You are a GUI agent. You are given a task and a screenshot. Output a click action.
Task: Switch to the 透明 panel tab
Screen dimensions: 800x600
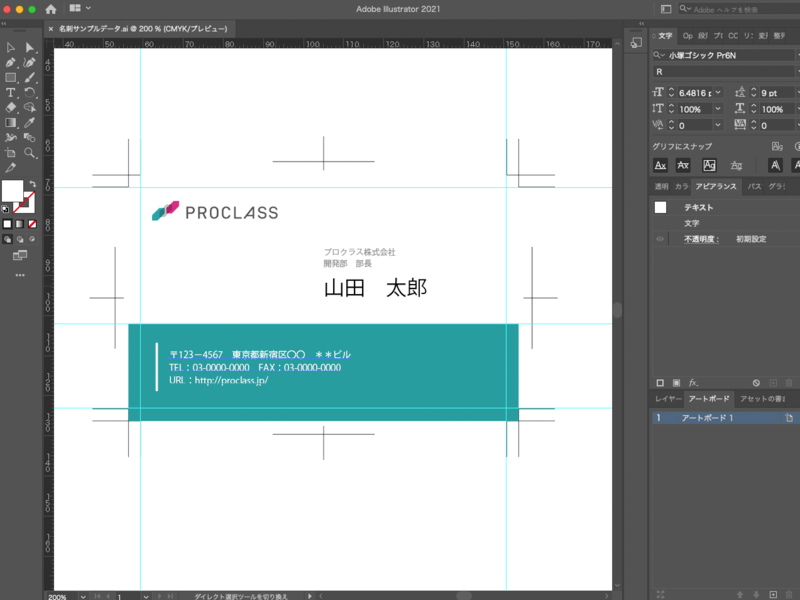[x=661, y=186]
